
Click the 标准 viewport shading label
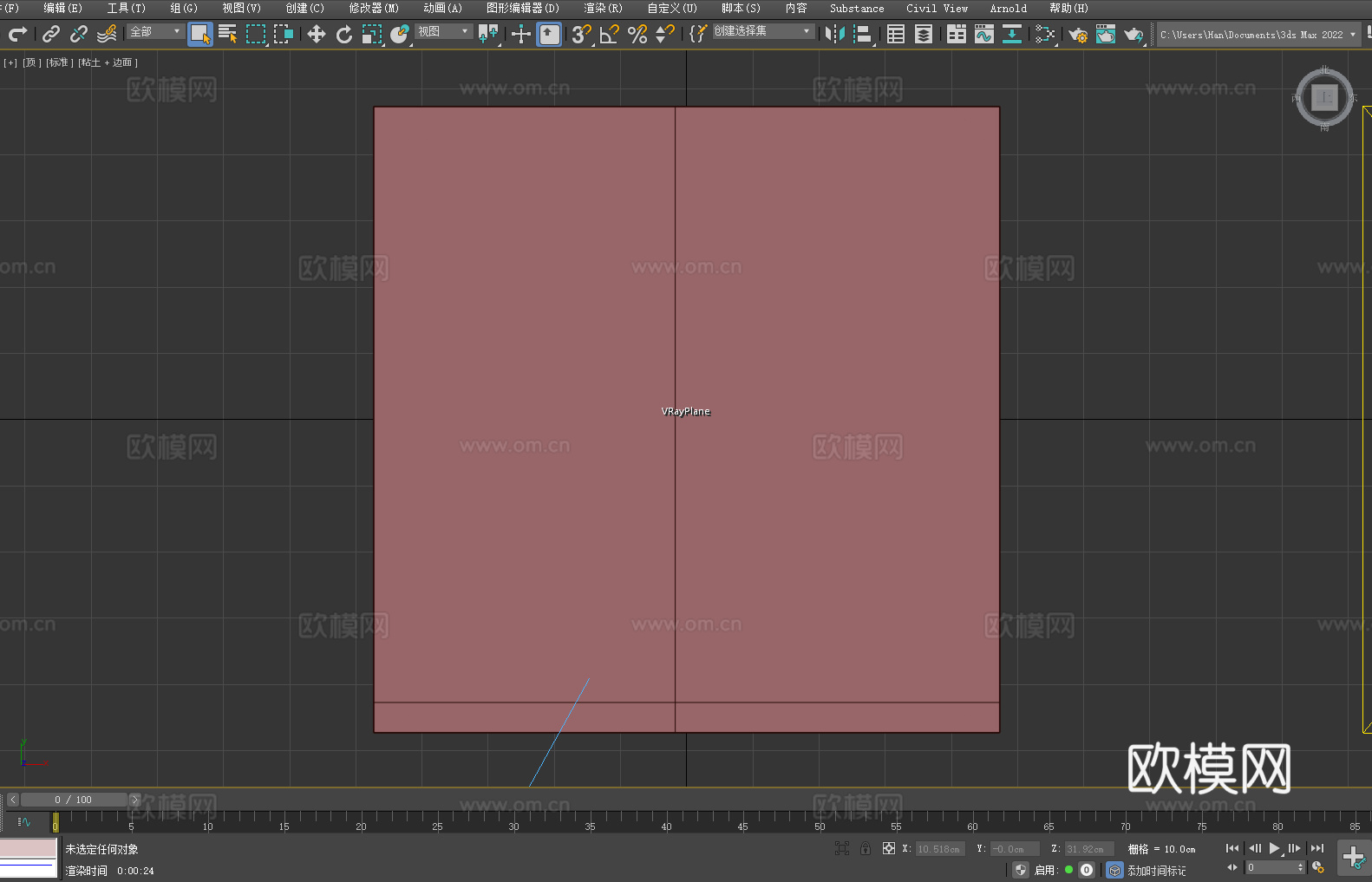59,62
